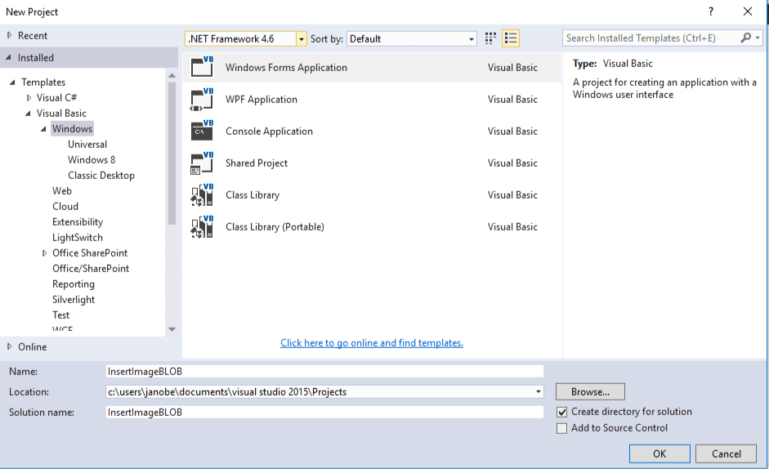Select the Extensibility tree item
This screenshot has height=469, width=769.
[77, 222]
